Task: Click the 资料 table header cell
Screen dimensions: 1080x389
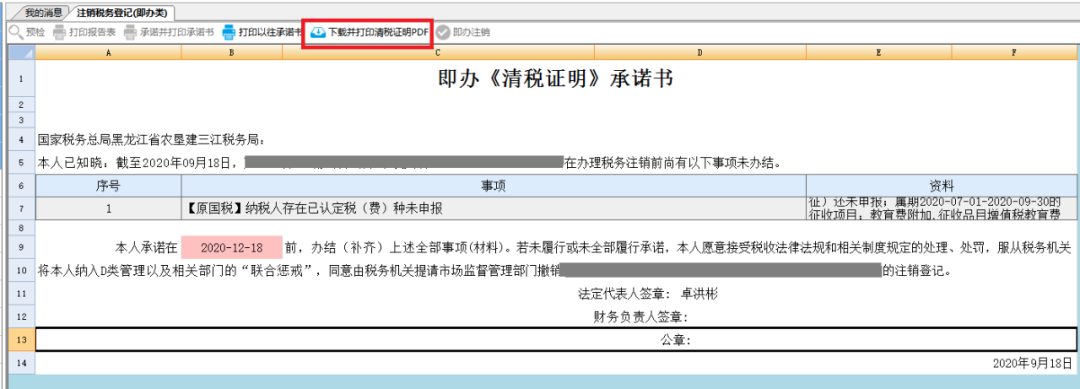Action: click(941, 186)
